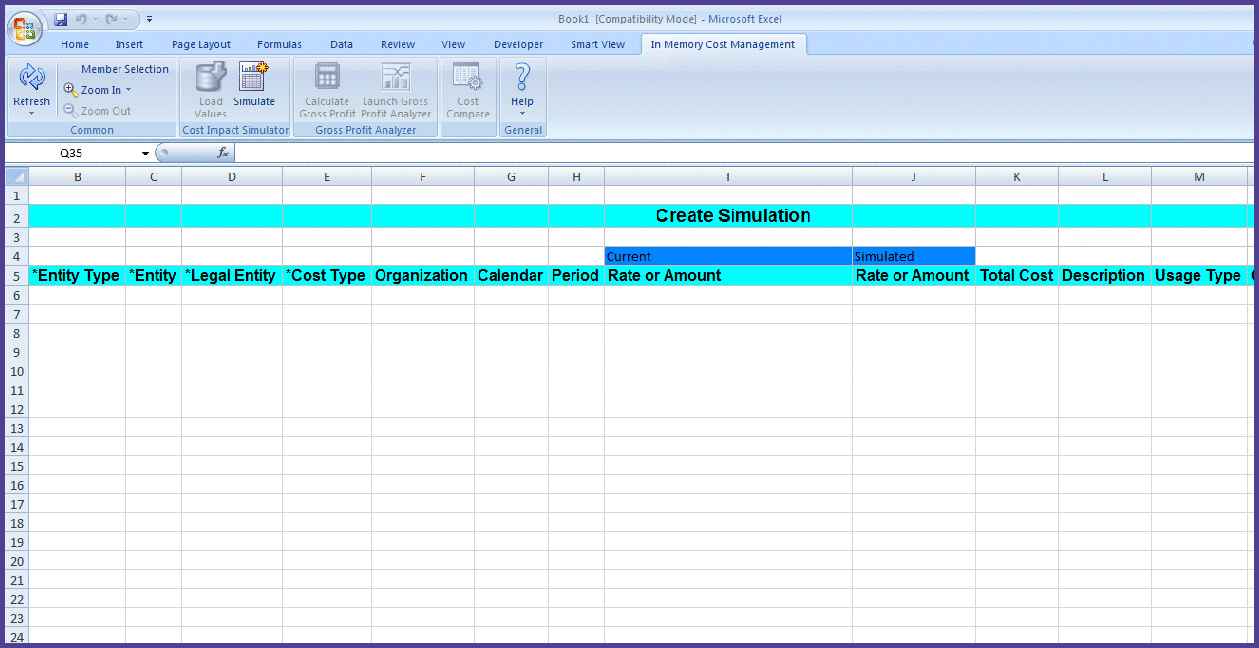Click the *Entity Type header cell
Image resolution: width=1259 pixels, height=648 pixels.
click(78, 276)
